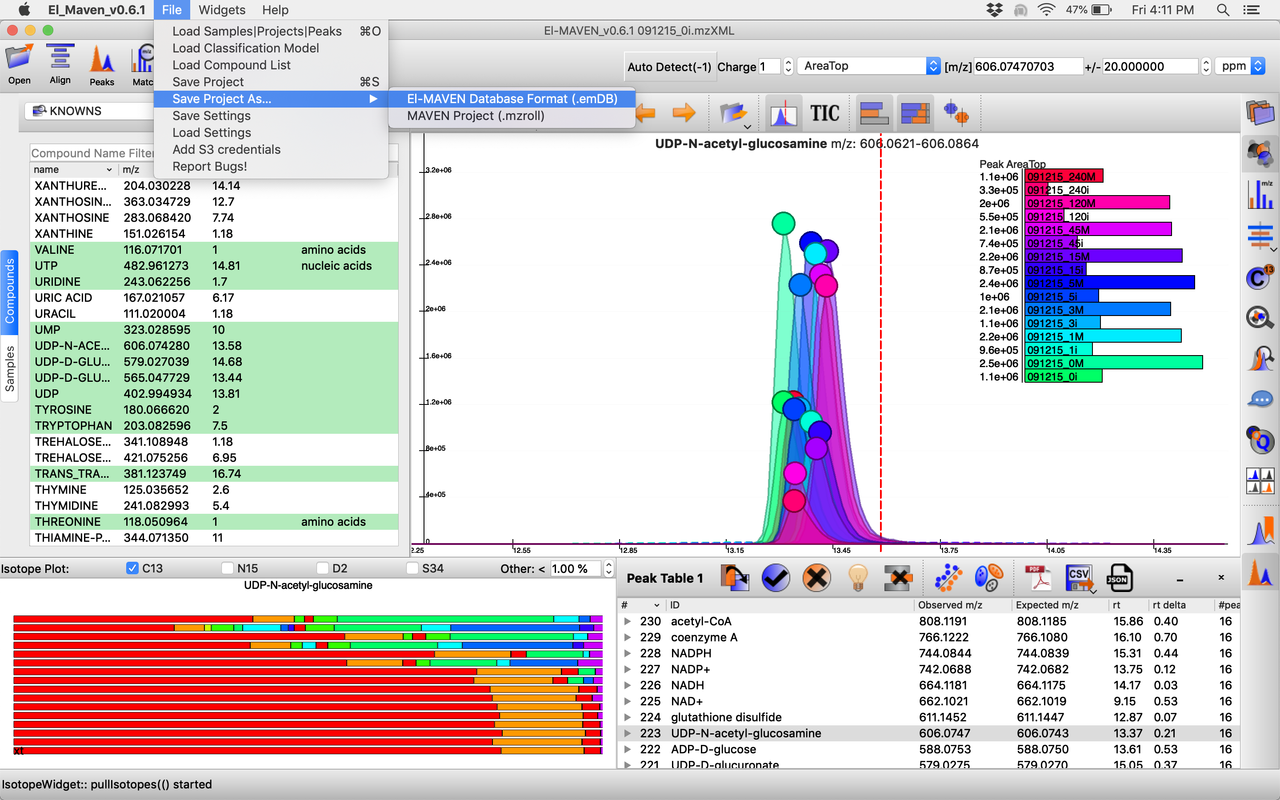The image size is (1280, 800).
Task: Choose MAVEN Project (.mzroll) format
Action: 475,115
